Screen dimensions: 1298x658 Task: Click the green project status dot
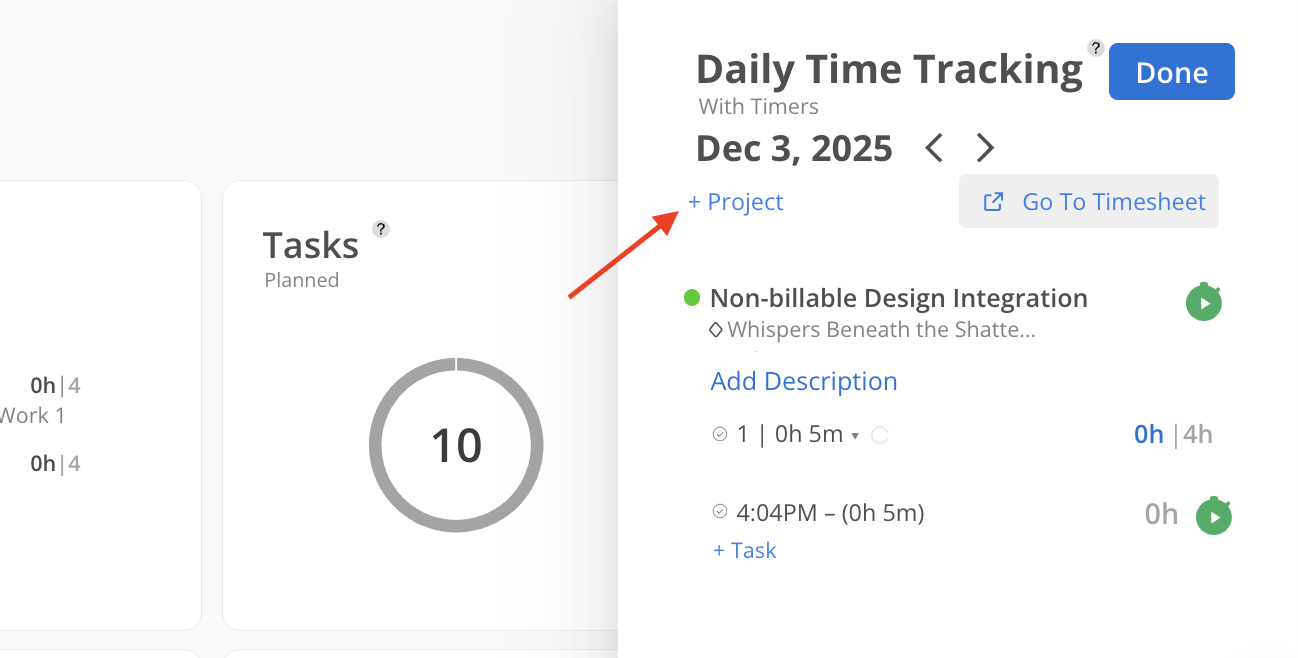click(x=692, y=298)
